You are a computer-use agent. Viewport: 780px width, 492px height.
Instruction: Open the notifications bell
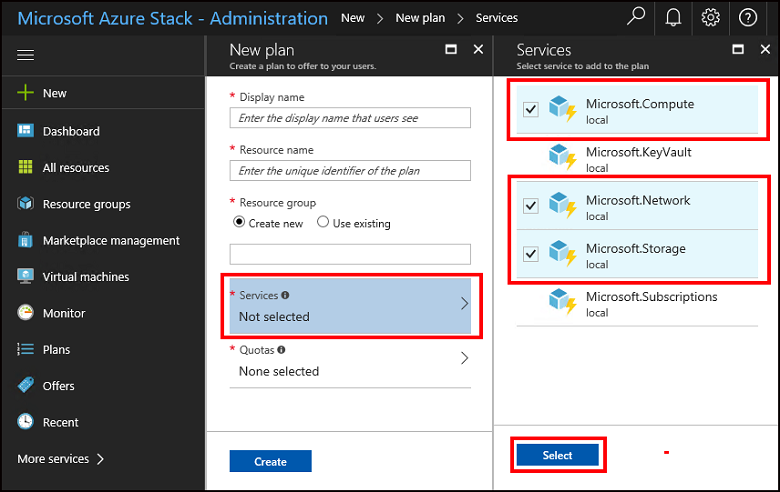coord(673,17)
